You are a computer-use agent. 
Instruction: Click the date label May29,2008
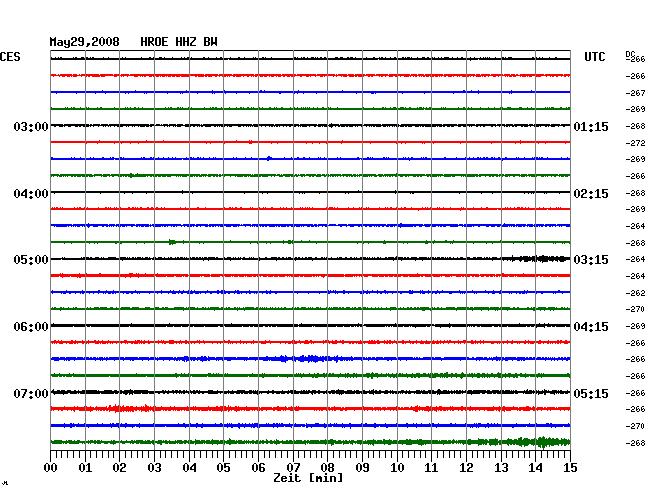85,42
